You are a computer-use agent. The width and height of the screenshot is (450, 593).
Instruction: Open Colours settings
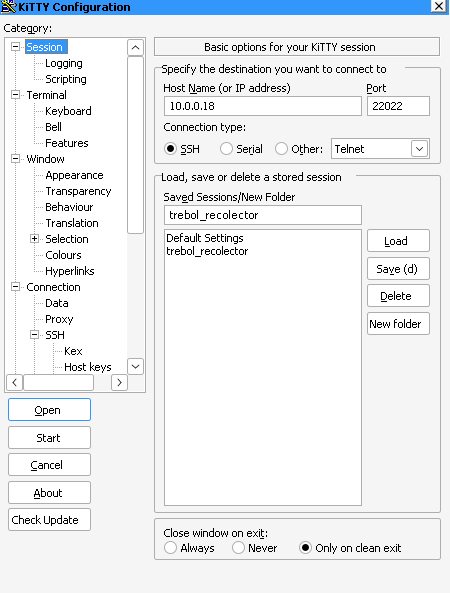click(x=63, y=255)
